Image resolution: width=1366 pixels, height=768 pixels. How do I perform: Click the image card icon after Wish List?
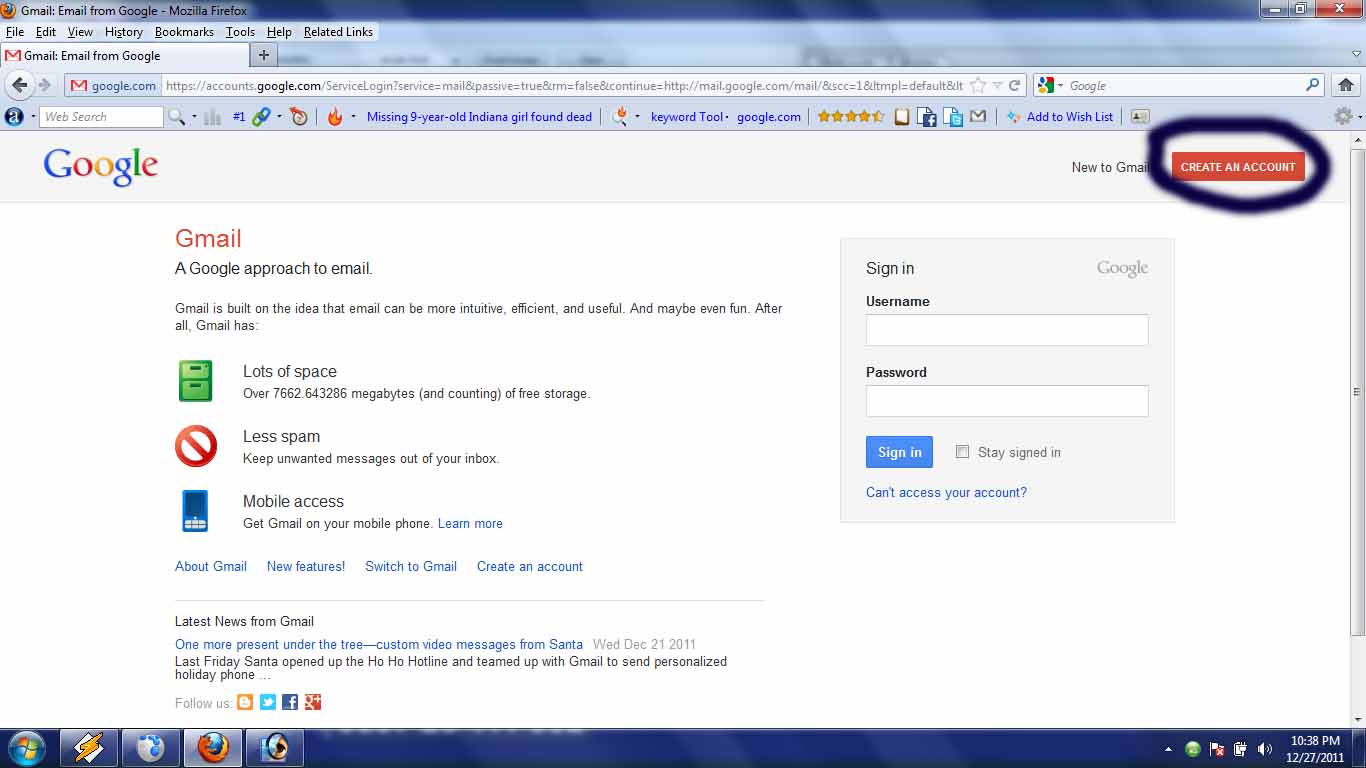1140,117
